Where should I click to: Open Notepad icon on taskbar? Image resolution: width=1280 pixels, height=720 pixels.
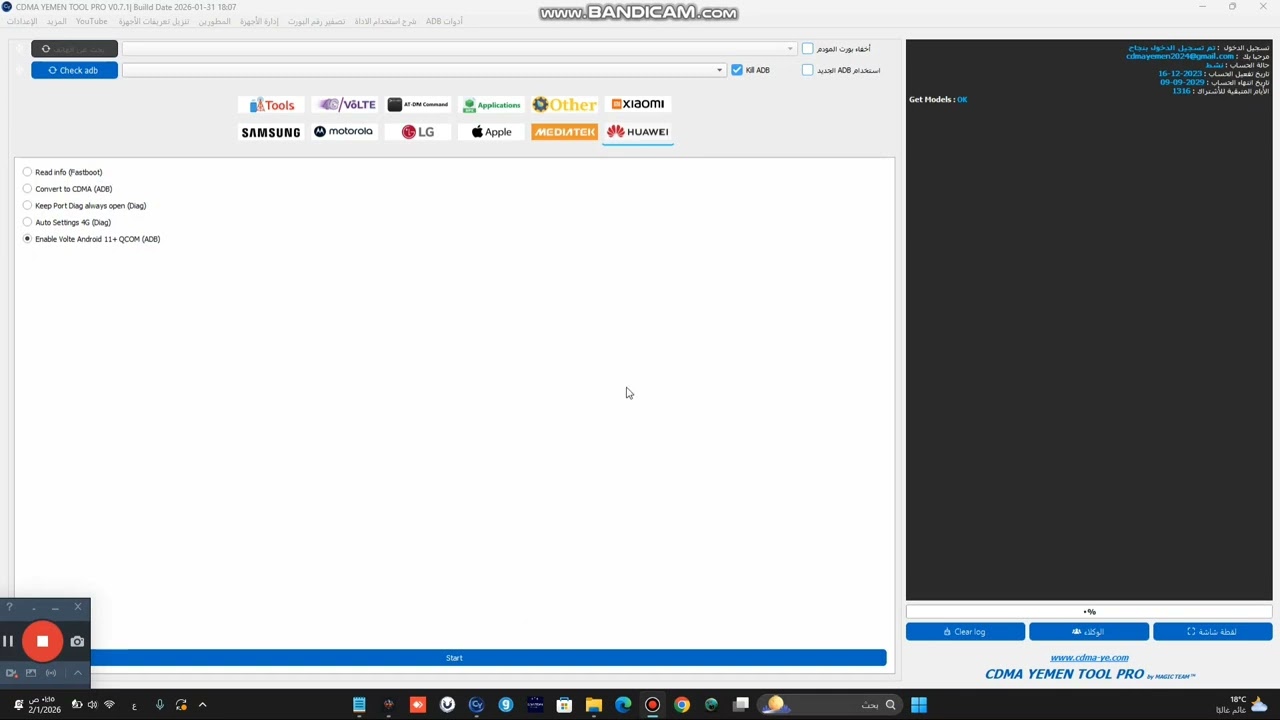tap(359, 705)
